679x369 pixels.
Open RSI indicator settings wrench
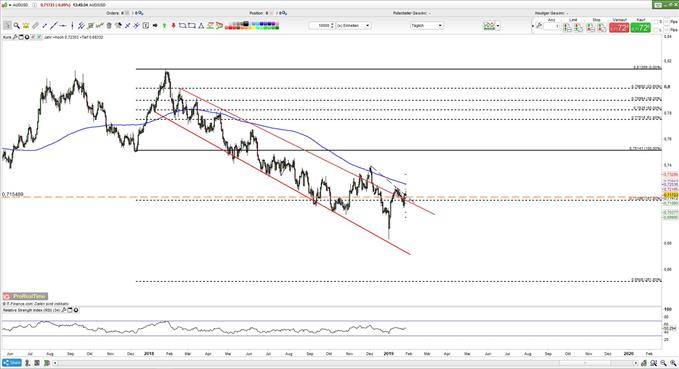tap(64, 310)
